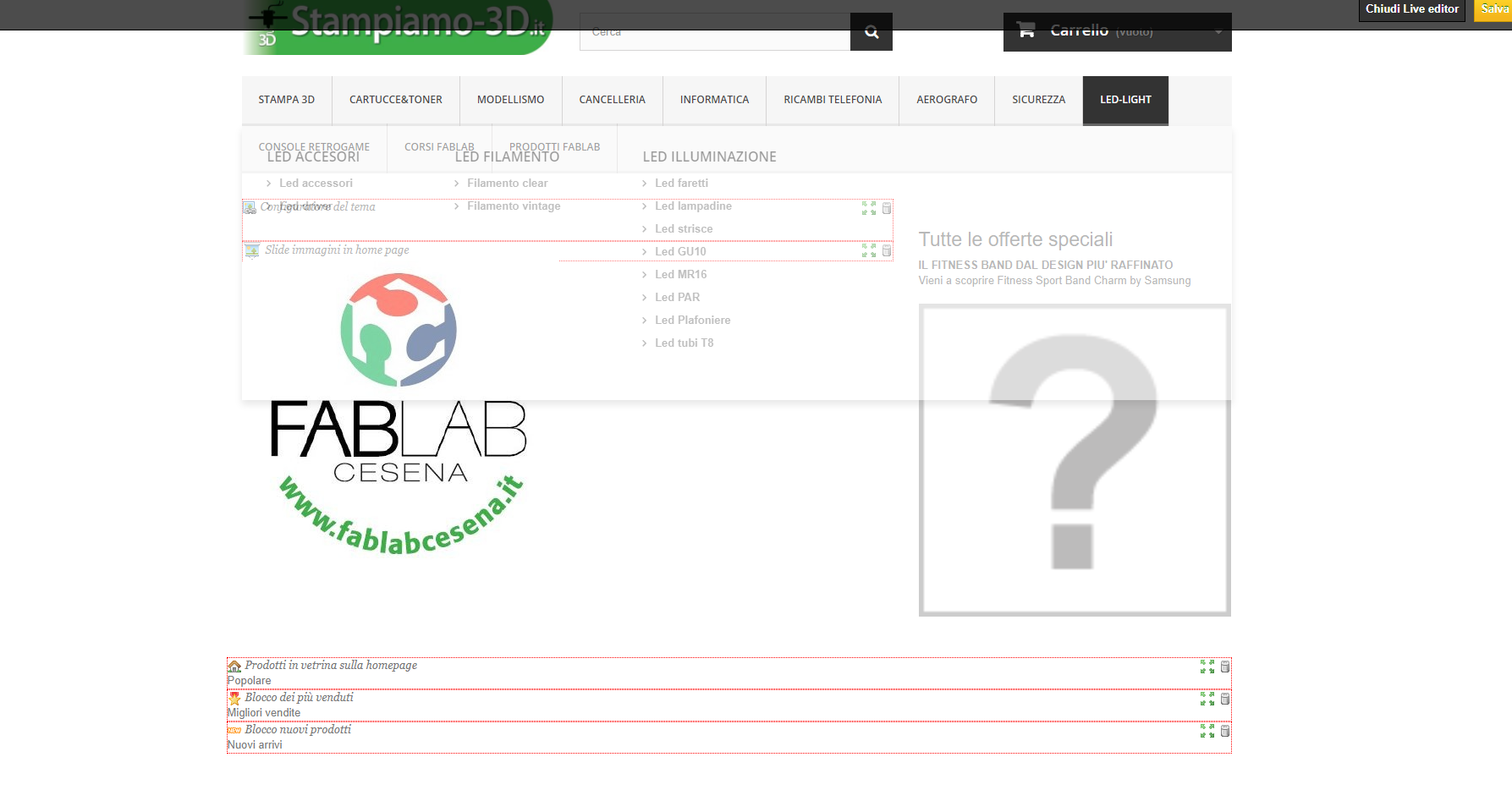Delete the Blocco dei più venduti module
The width and height of the screenshot is (1512, 790).
point(1225,699)
